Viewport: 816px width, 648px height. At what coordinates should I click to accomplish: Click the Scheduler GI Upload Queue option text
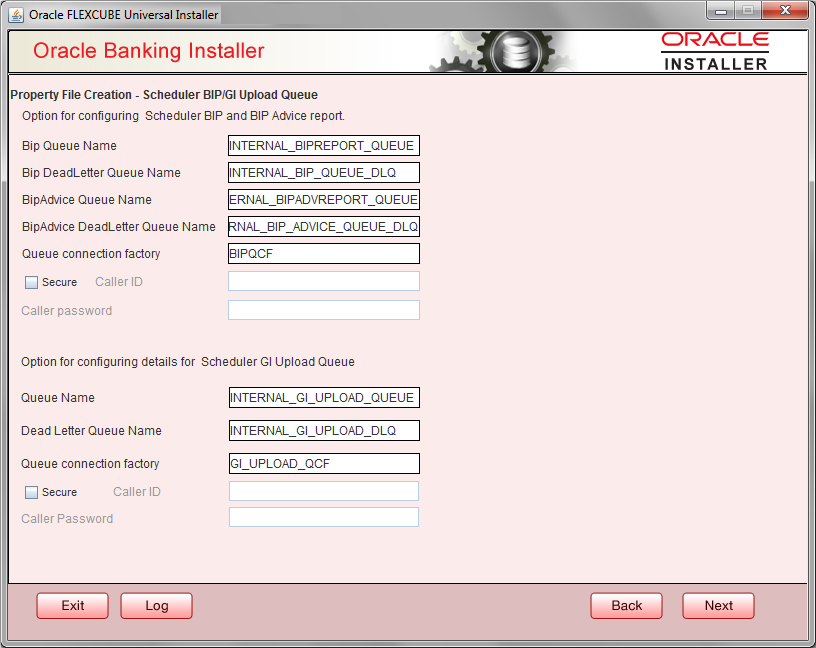(x=188, y=362)
